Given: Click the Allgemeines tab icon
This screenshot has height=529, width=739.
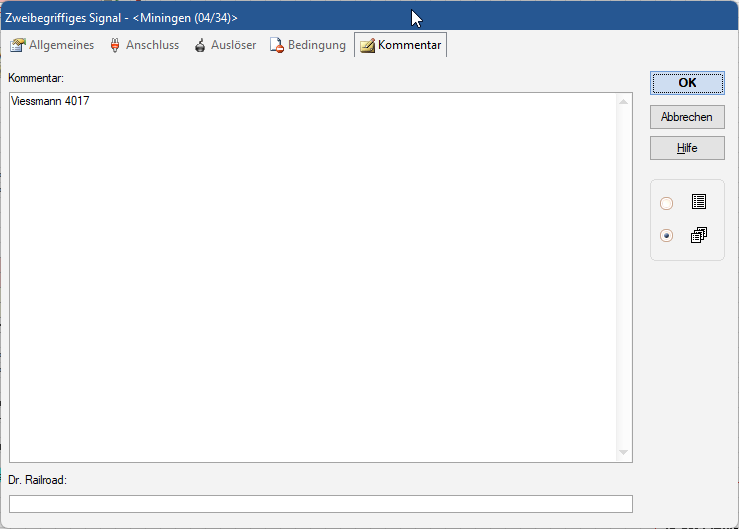Looking at the screenshot, I should [x=17, y=46].
